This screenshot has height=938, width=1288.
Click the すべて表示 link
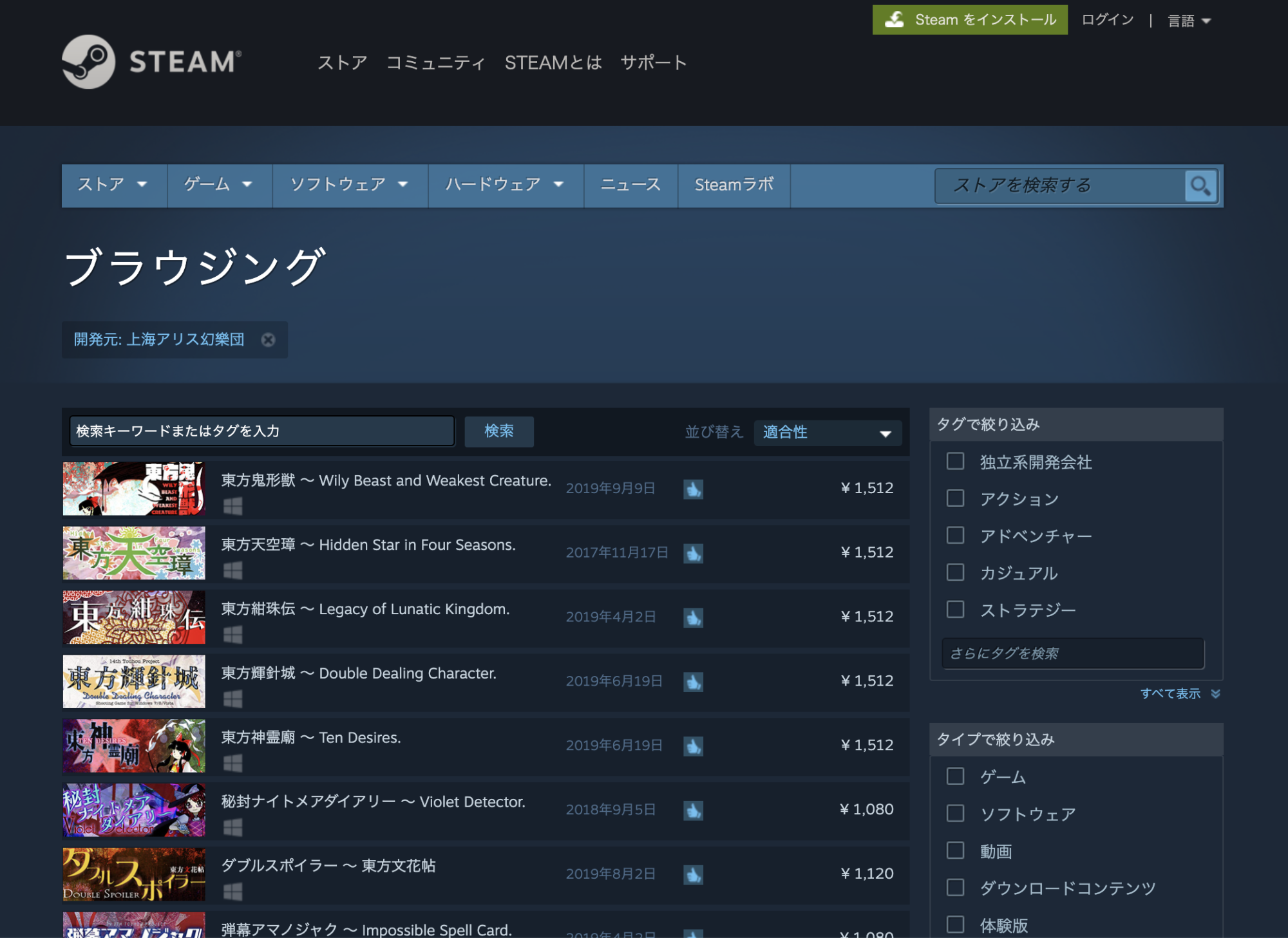(1170, 694)
